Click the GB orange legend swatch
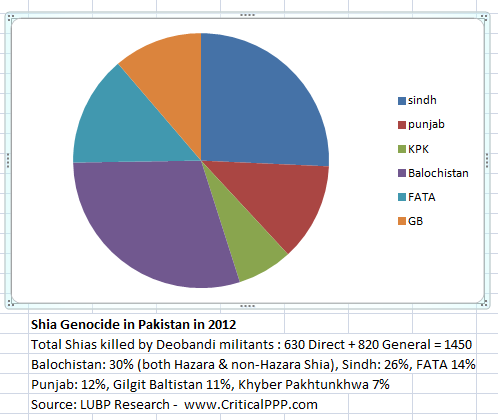This screenshot has width=498, height=420. coord(402,221)
